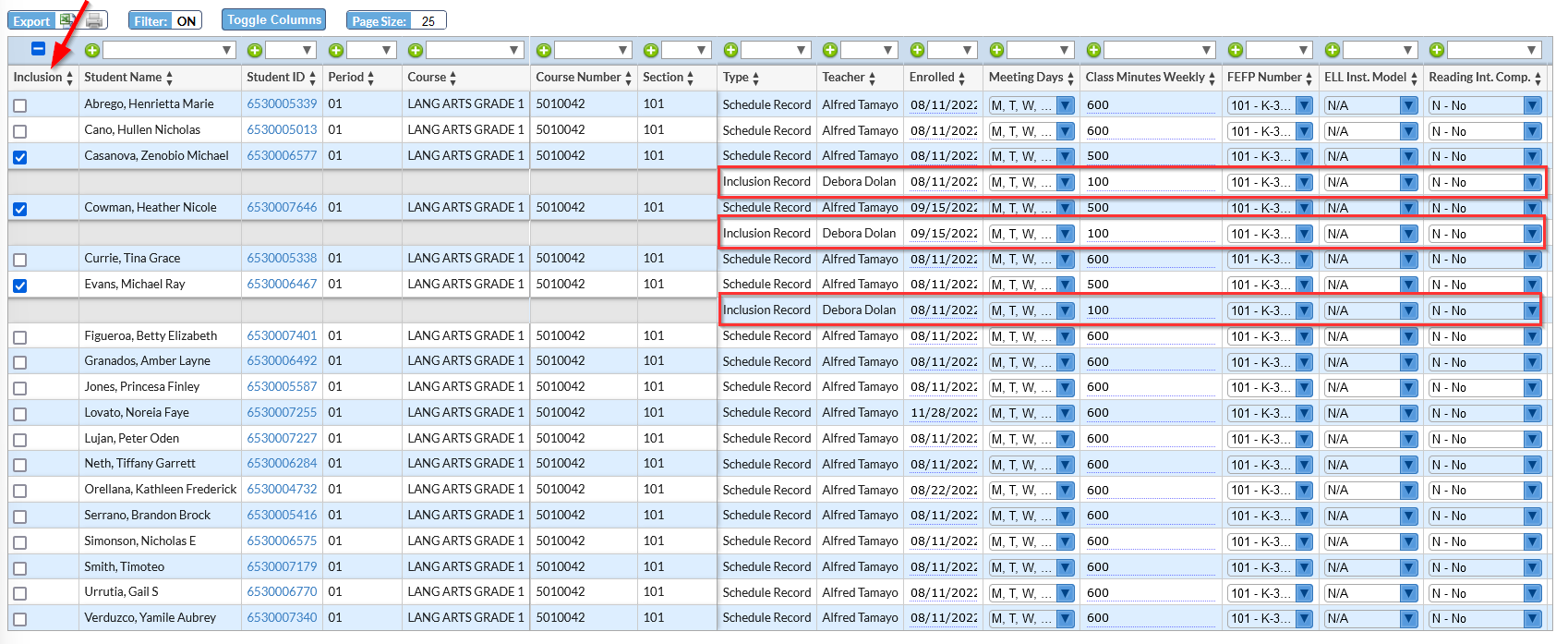The width and height of the screenshot is (1568, 644).
Task: Open student ID link 6530007646
Action: tap(282, 208)
